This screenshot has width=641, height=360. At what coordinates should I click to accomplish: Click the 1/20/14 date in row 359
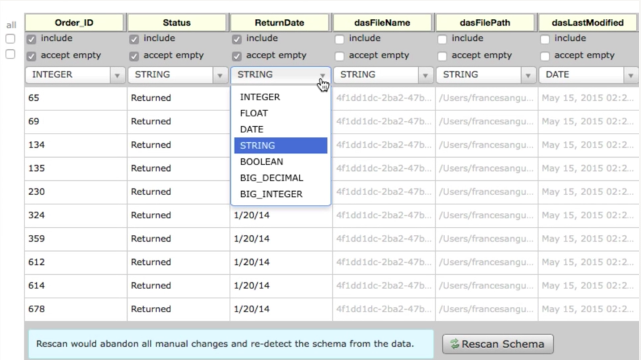251,239
